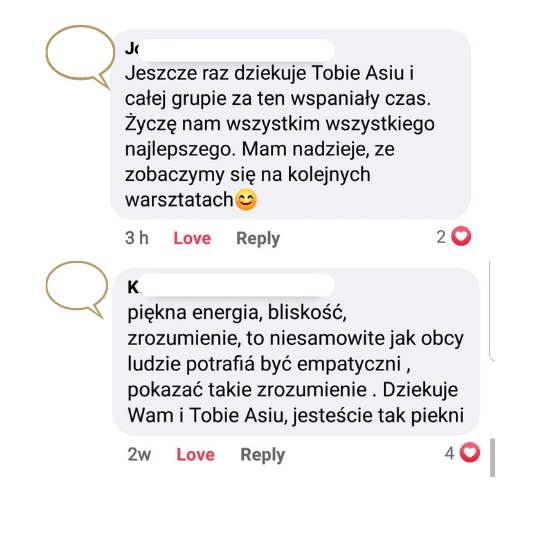540x540 pixels.
Task: Show who reacted via the count "4"
Action: pyautogui.click(x=449, y=453)
